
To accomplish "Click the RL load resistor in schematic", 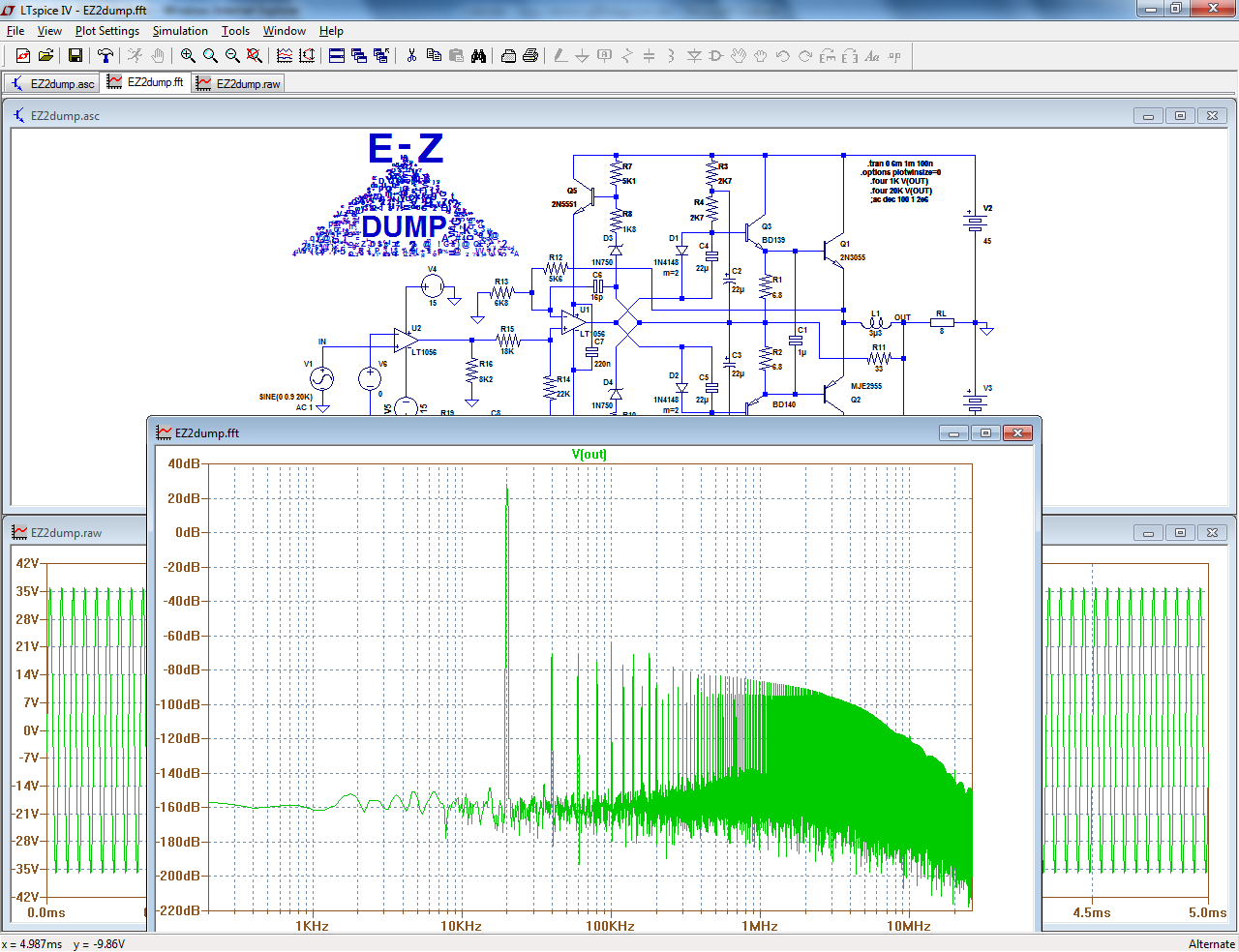I will tap(941, 322).
